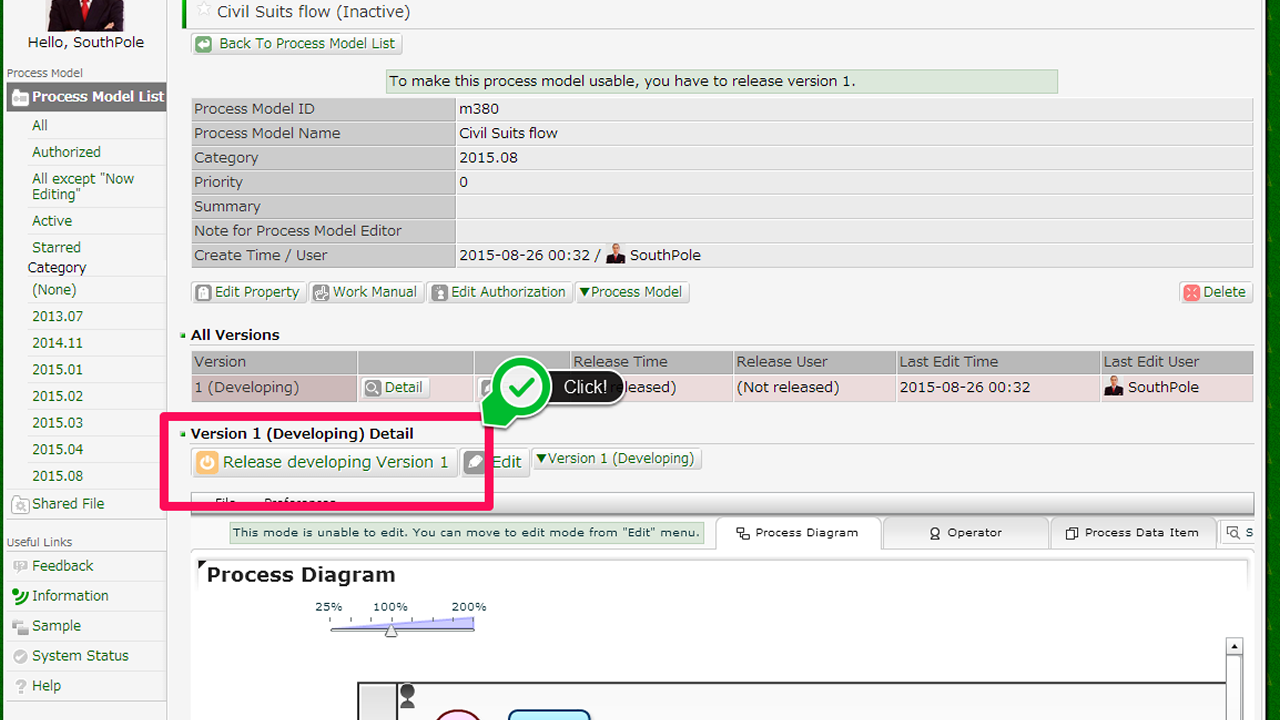Click Back To Process Model List button
Screen dimensions: 1280x720
point(297,44)
